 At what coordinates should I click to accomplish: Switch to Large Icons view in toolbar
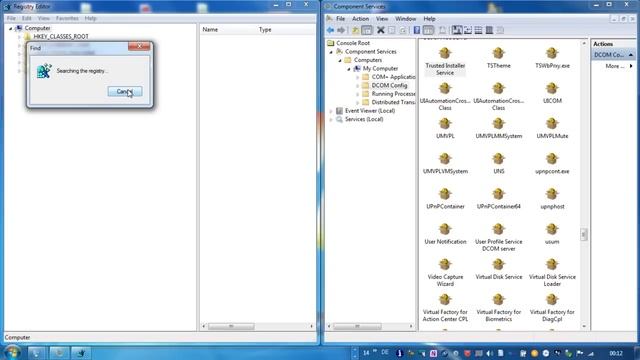pos(457,30)
